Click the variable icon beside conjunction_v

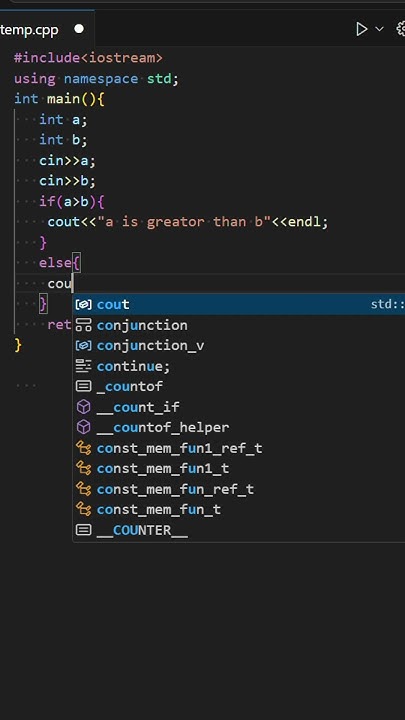click(83, 345)
